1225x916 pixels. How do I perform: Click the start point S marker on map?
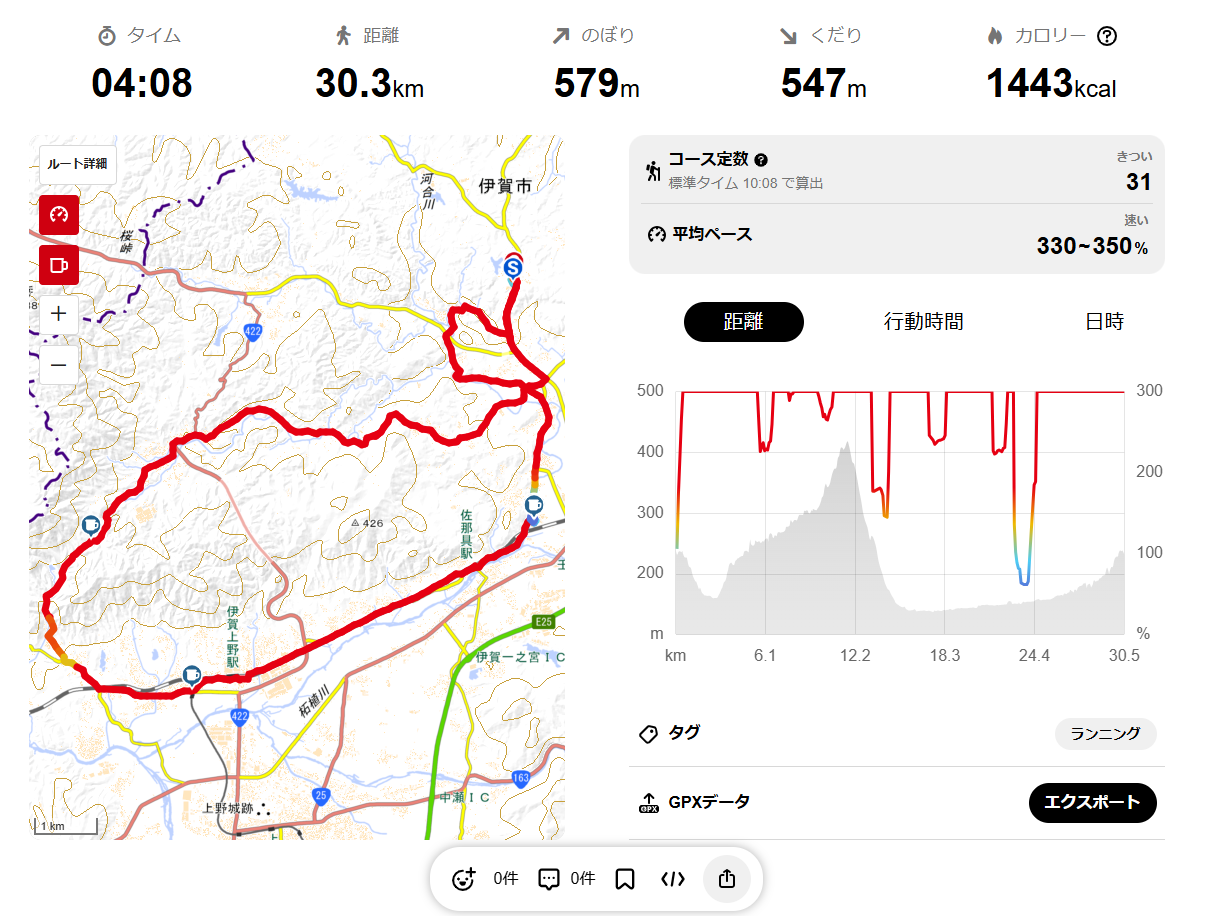(x=513, y=267)
